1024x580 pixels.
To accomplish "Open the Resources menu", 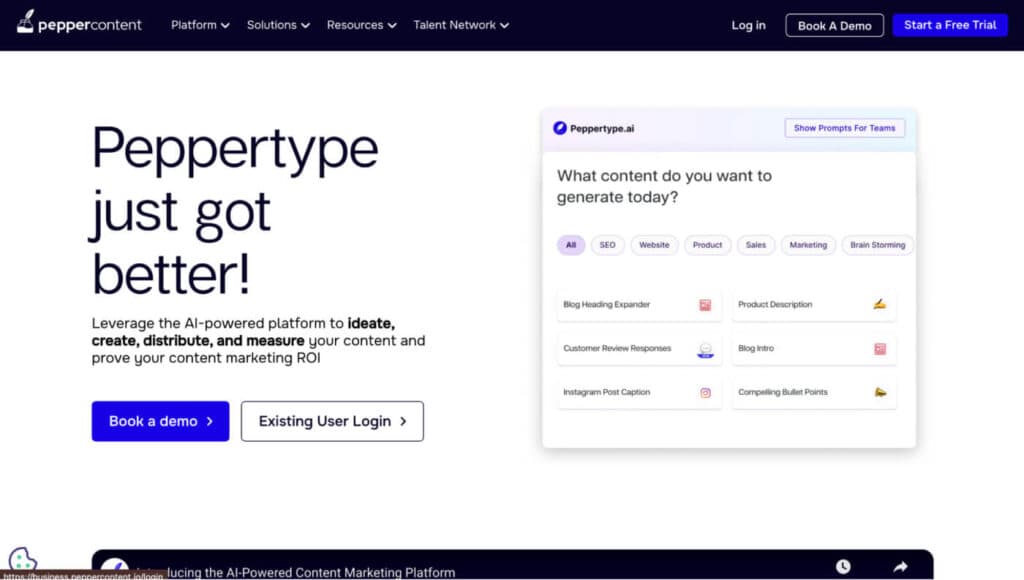I will click(360, 25).
